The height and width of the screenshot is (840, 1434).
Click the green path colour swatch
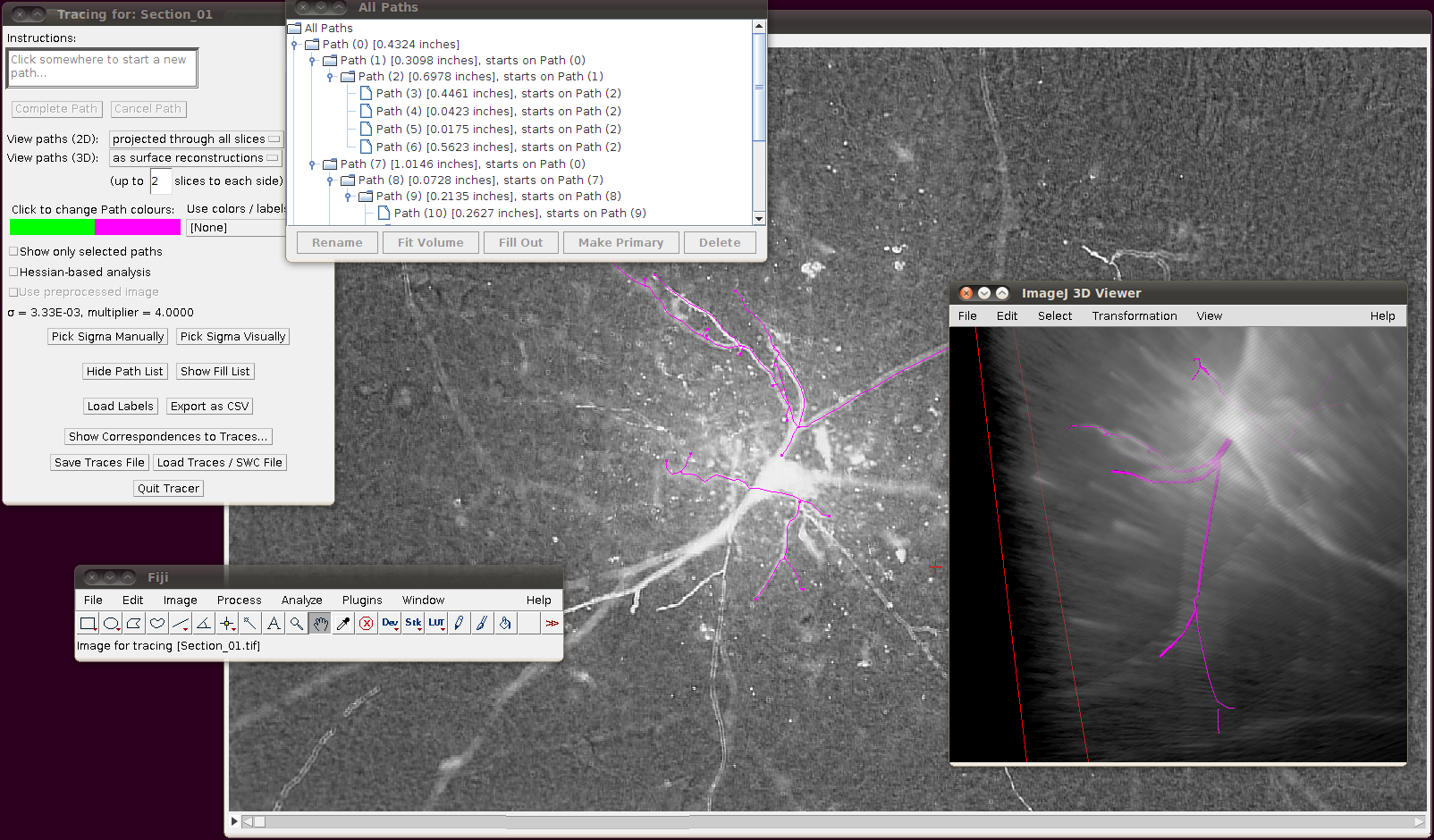tap(52, 228)
